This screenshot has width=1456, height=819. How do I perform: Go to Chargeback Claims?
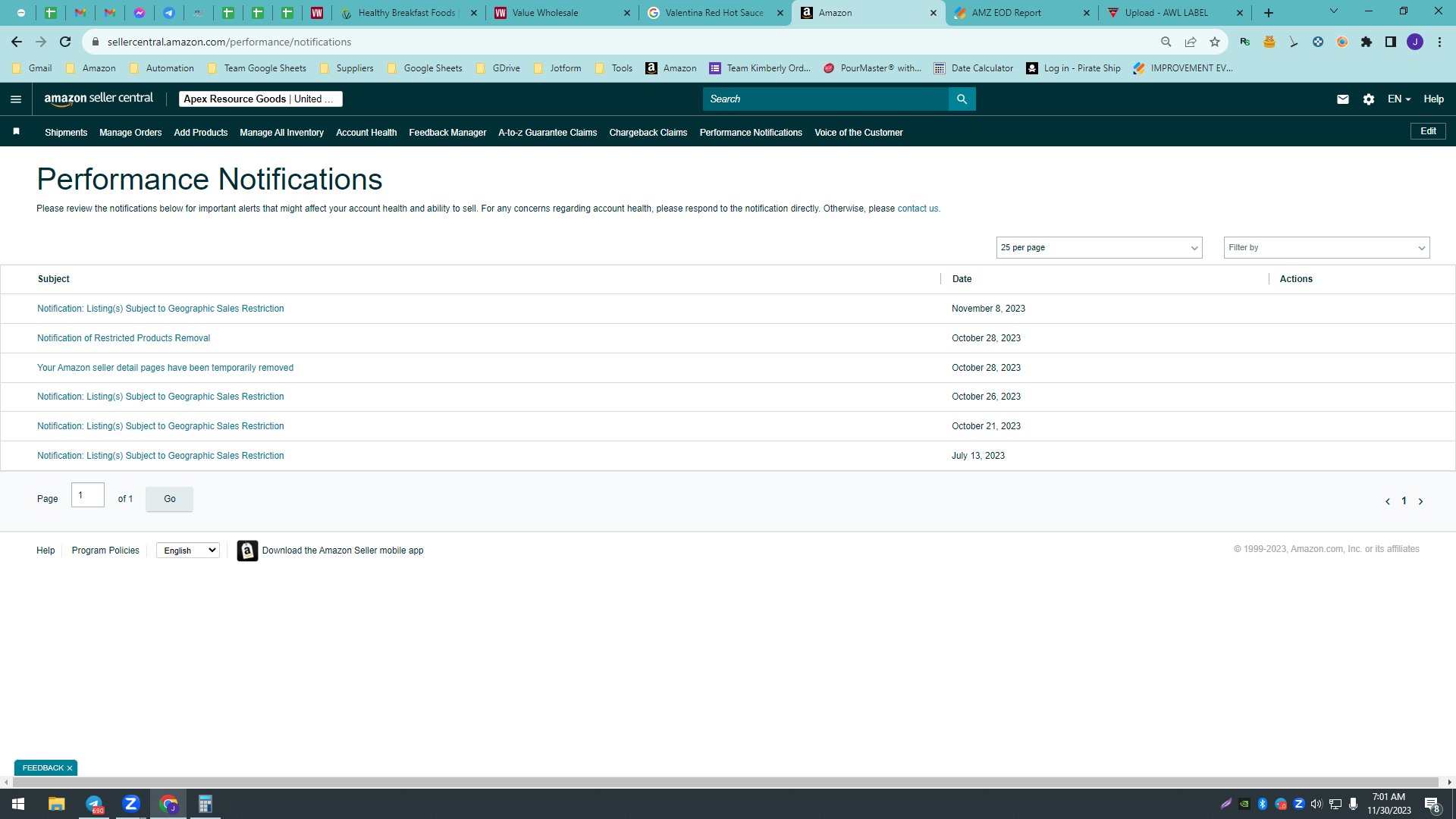coord(648,133)
